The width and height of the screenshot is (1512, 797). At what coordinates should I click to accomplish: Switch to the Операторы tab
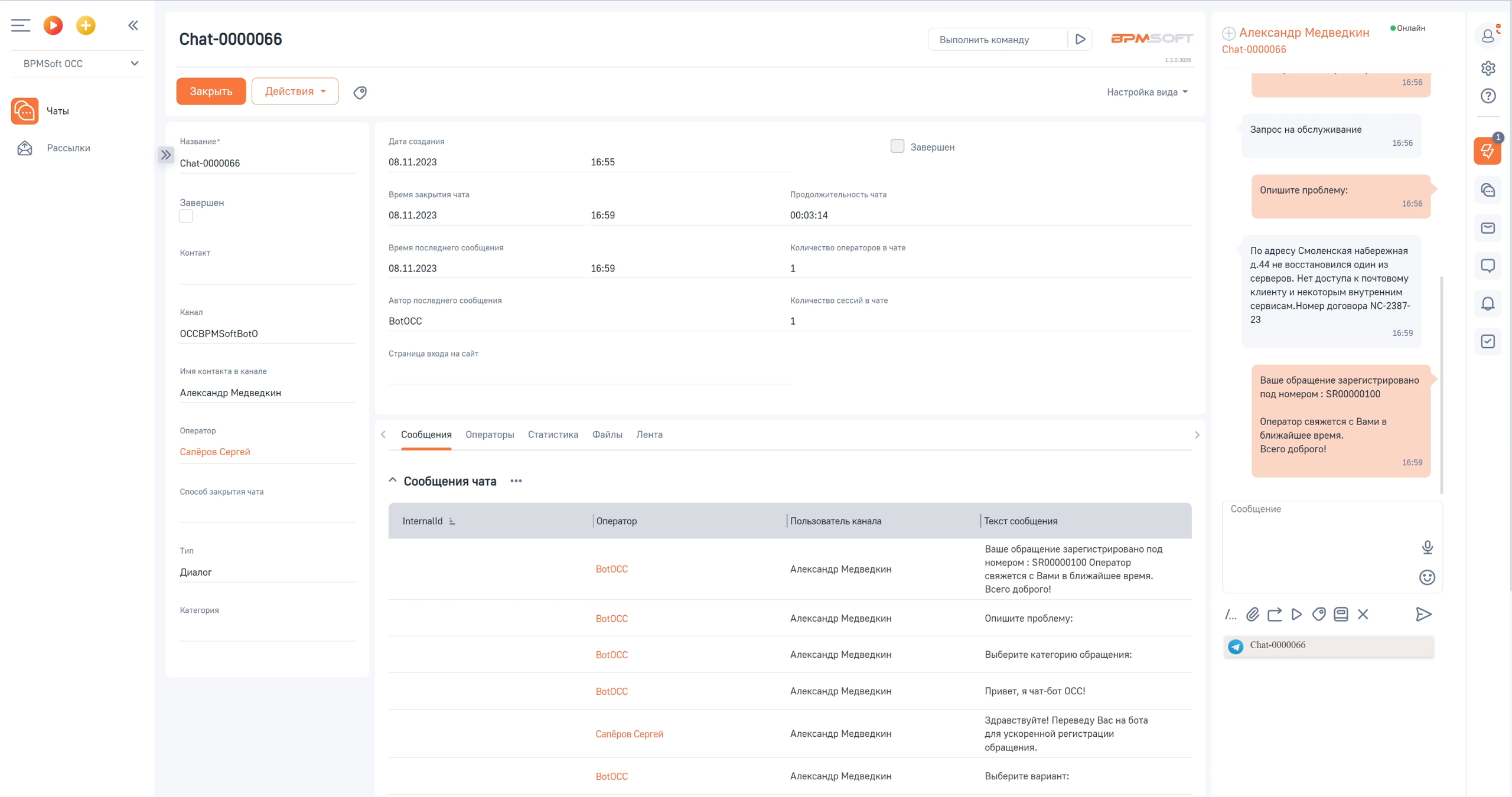click(490, 435)
